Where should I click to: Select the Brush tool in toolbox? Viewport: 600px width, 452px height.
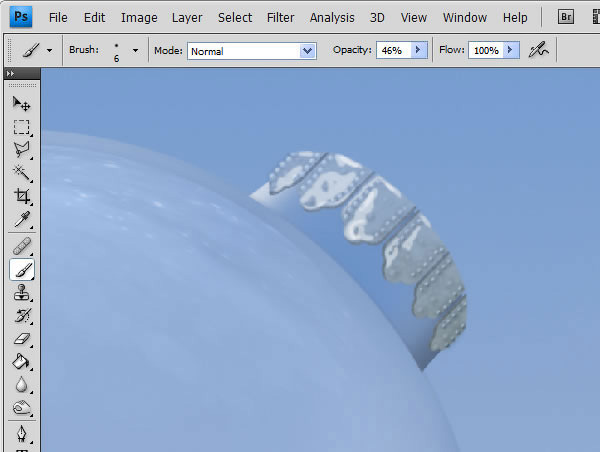tap(21, 270)
